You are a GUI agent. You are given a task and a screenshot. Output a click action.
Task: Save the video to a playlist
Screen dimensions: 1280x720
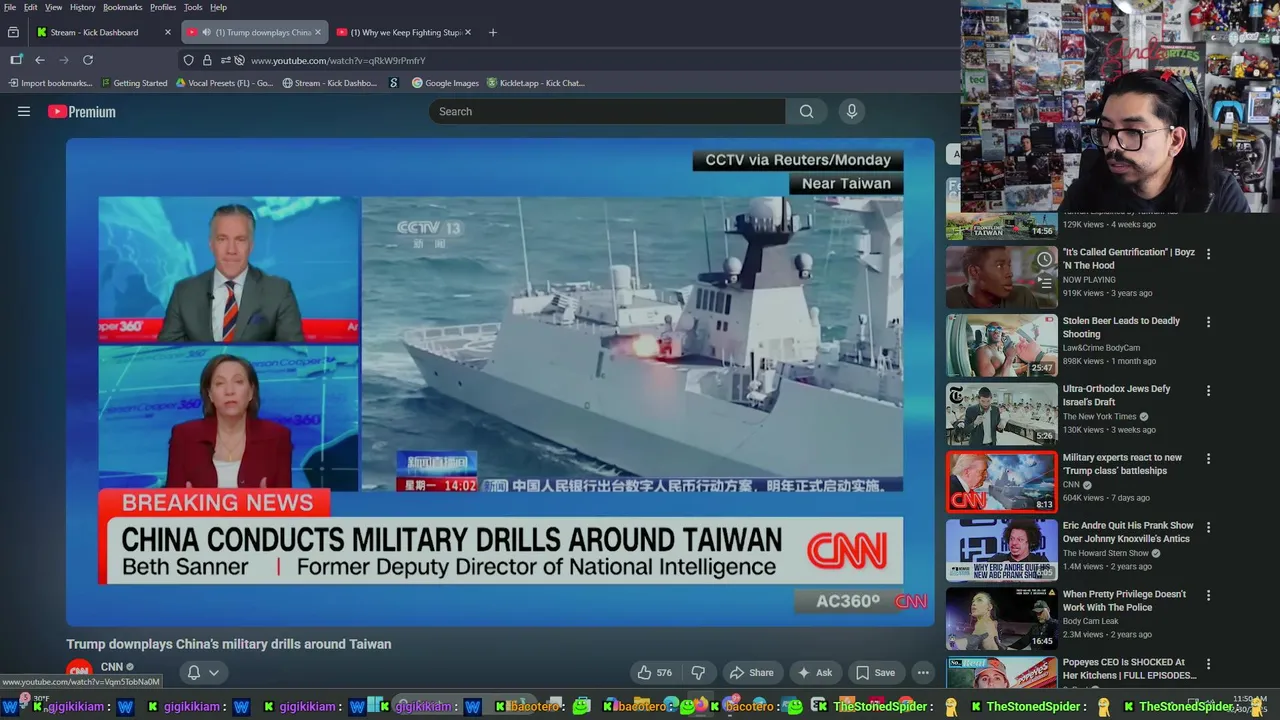875,673
